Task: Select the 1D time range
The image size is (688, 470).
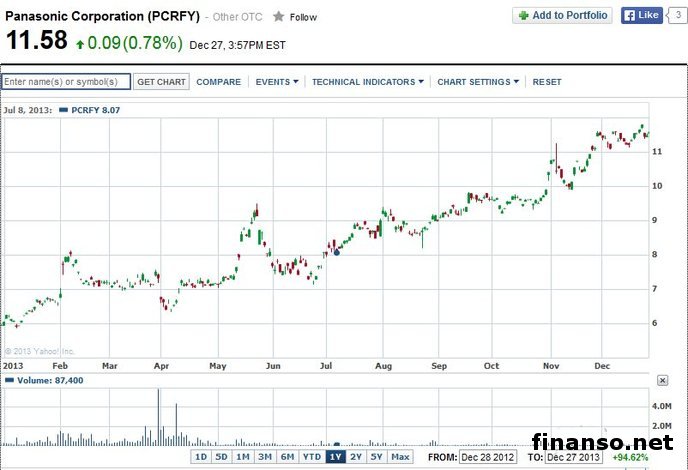Action: (200, 457)
